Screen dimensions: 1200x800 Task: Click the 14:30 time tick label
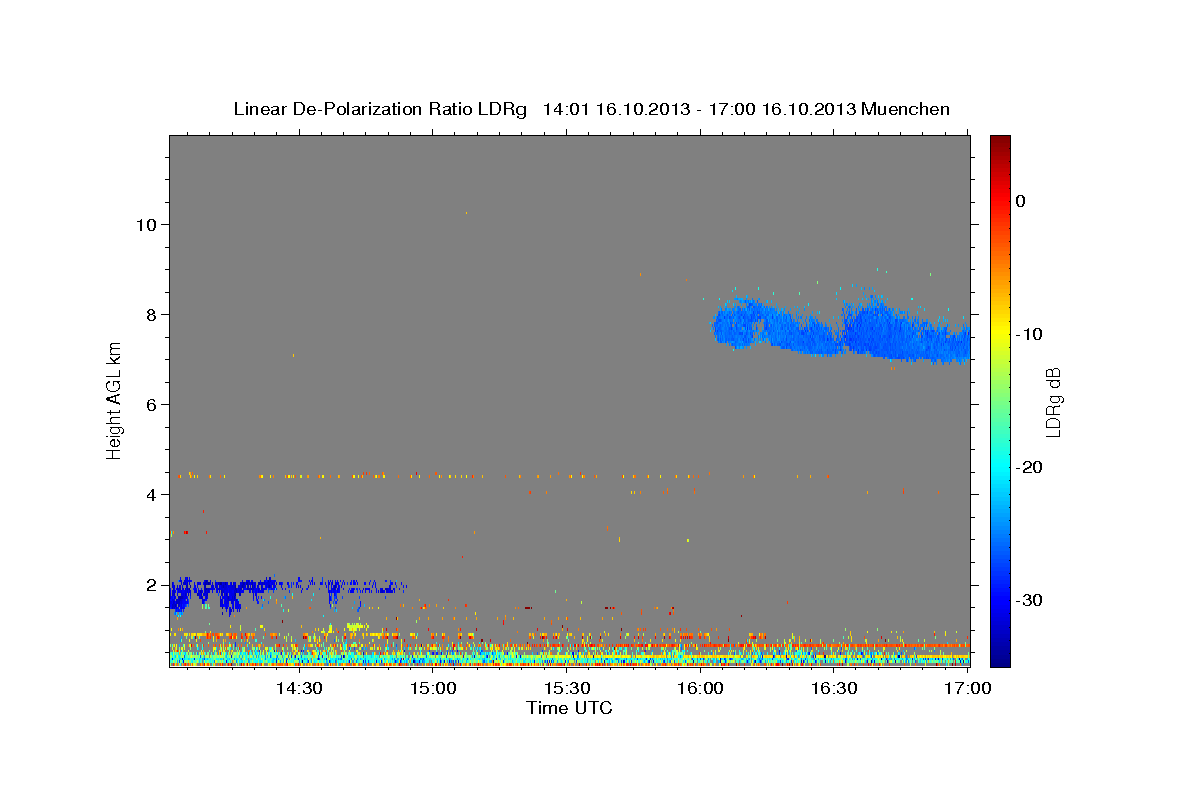298,688
